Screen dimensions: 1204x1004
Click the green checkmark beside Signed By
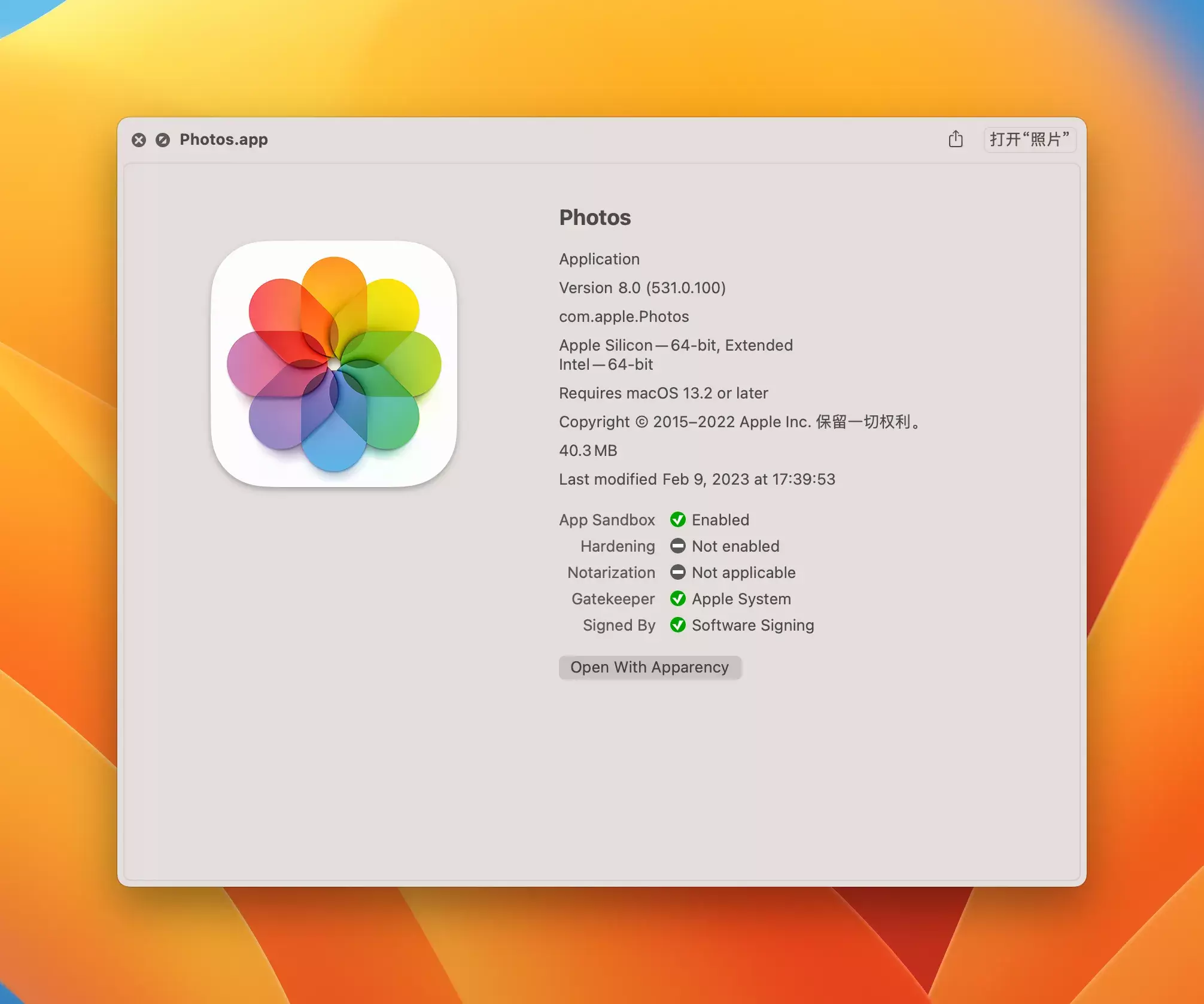click(677, 625)
